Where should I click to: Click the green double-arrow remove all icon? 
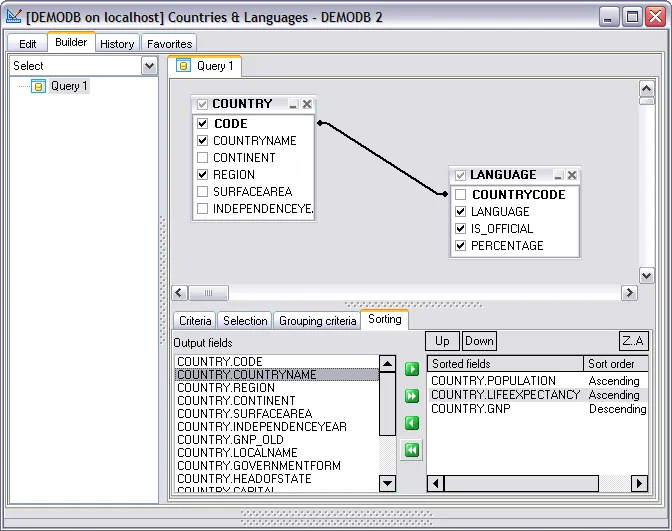(x=411, y=450)
